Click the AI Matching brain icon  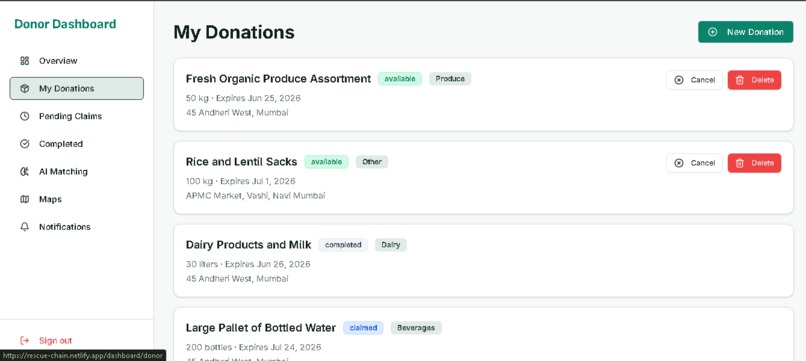coord(25,172)
